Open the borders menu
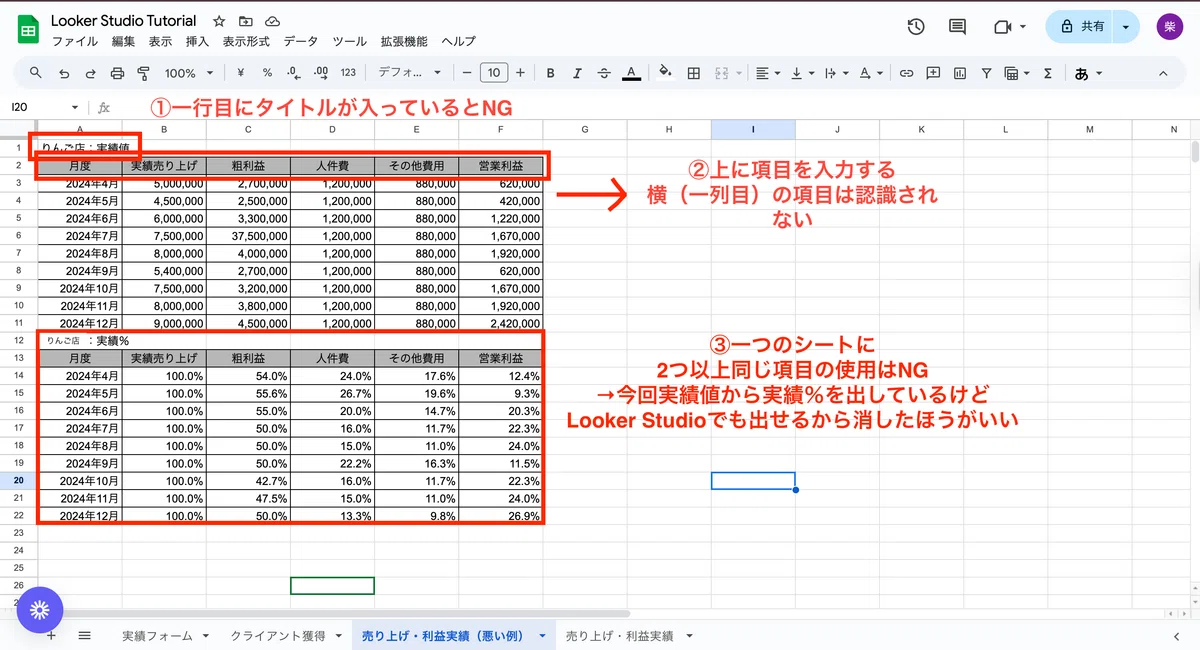The height and width of the screenshot is (650, 1200). coord(693,73)
